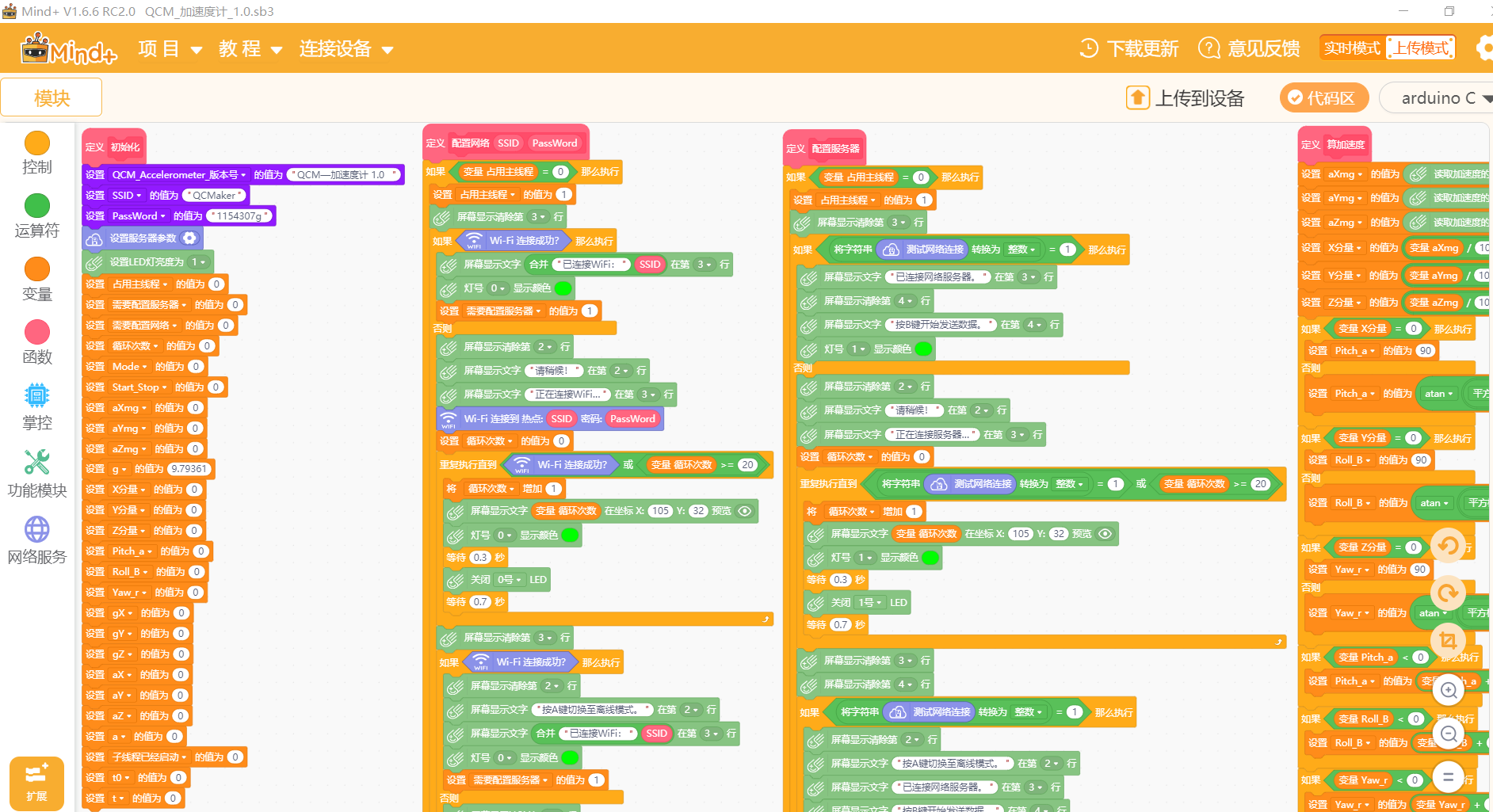Click green color swatch on 灯号 1 block
Viewport: 1493px width, 812px height.
point(923,349)
